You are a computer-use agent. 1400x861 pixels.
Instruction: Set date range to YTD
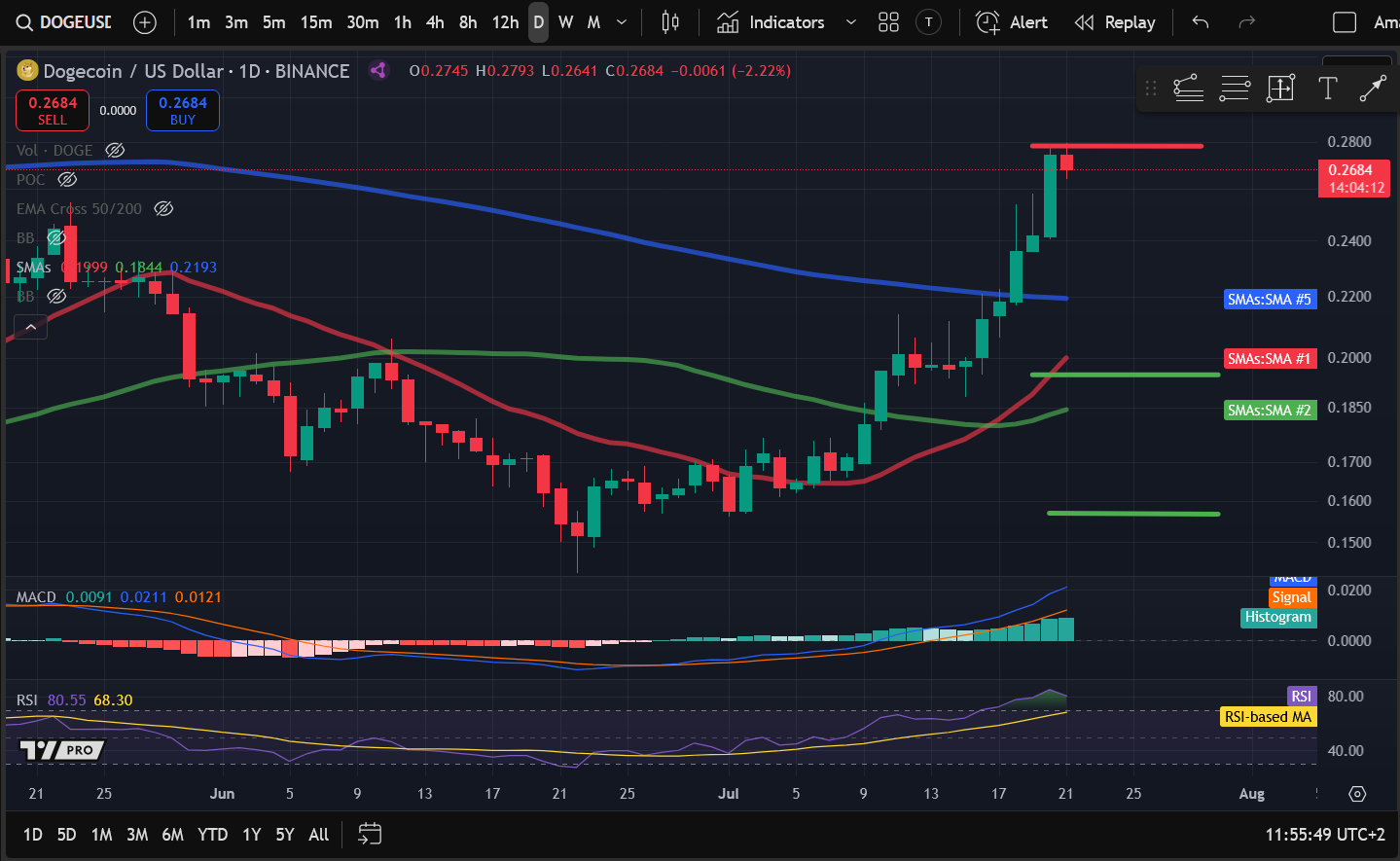pyautogui.click(x=212, y=835)
